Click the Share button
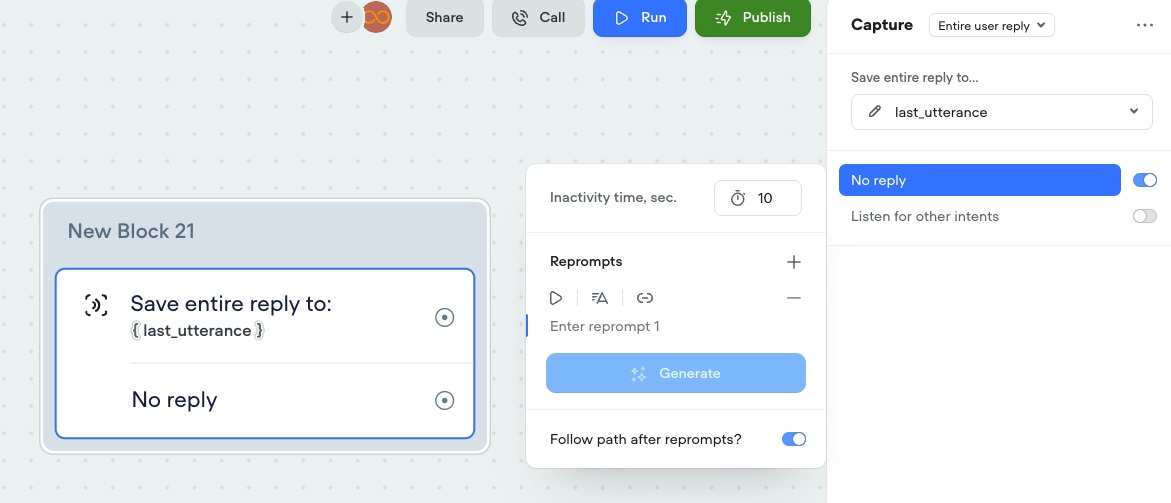The height and width of the screenshot is (503, 1171). click(444, 18)
